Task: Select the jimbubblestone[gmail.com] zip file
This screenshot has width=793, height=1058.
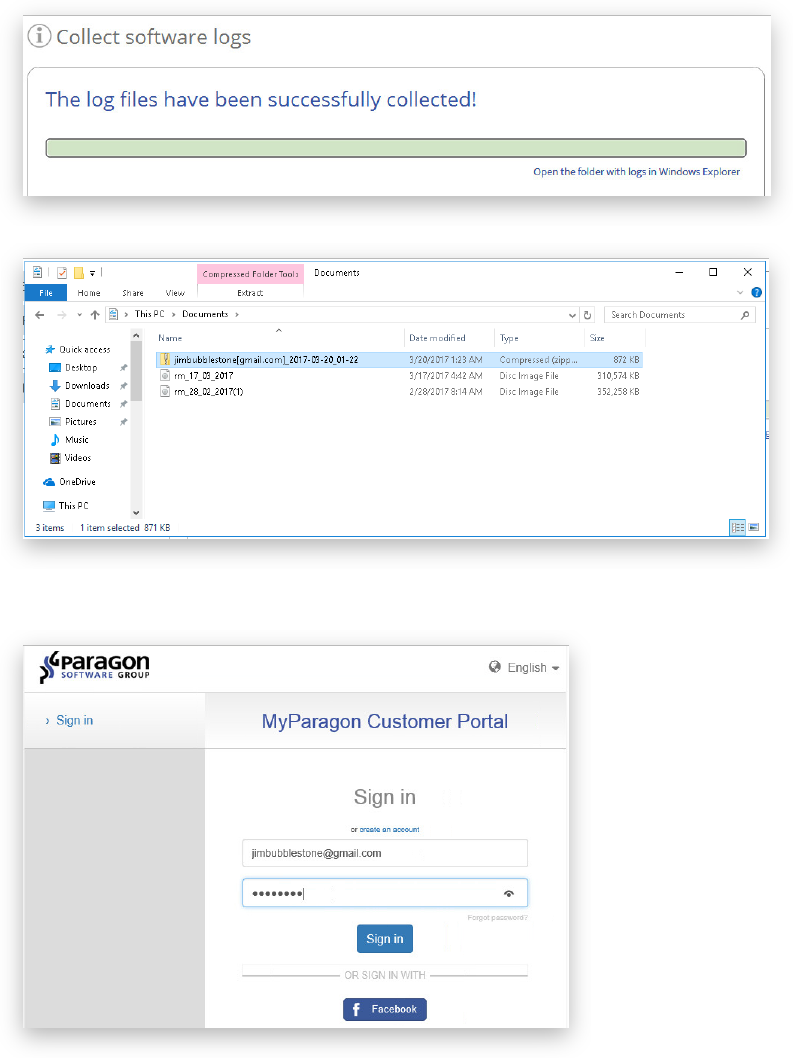Action: [399, 360]
